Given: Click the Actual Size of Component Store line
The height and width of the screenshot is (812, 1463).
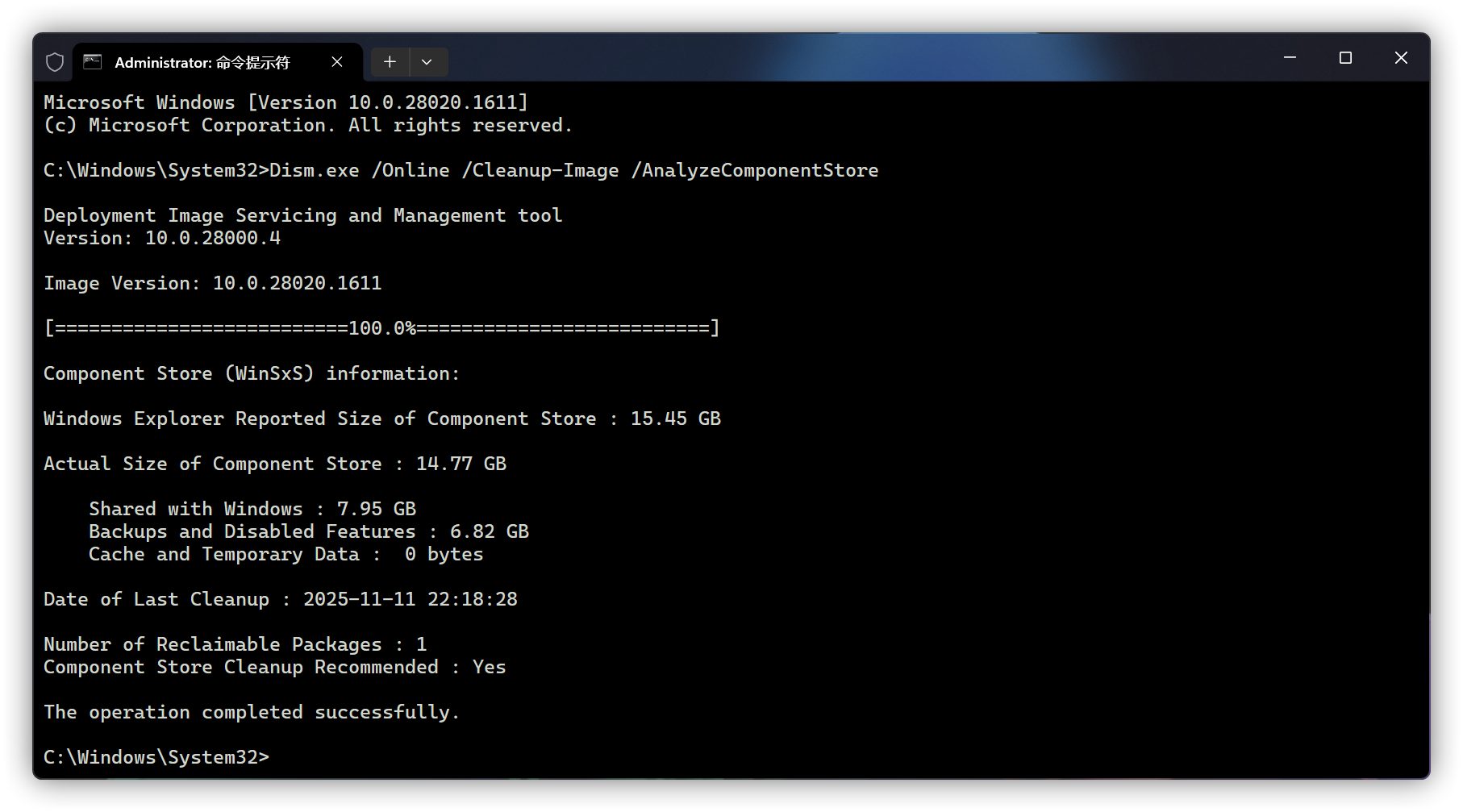Looking at the screenshot, I should tap(275, 464).
